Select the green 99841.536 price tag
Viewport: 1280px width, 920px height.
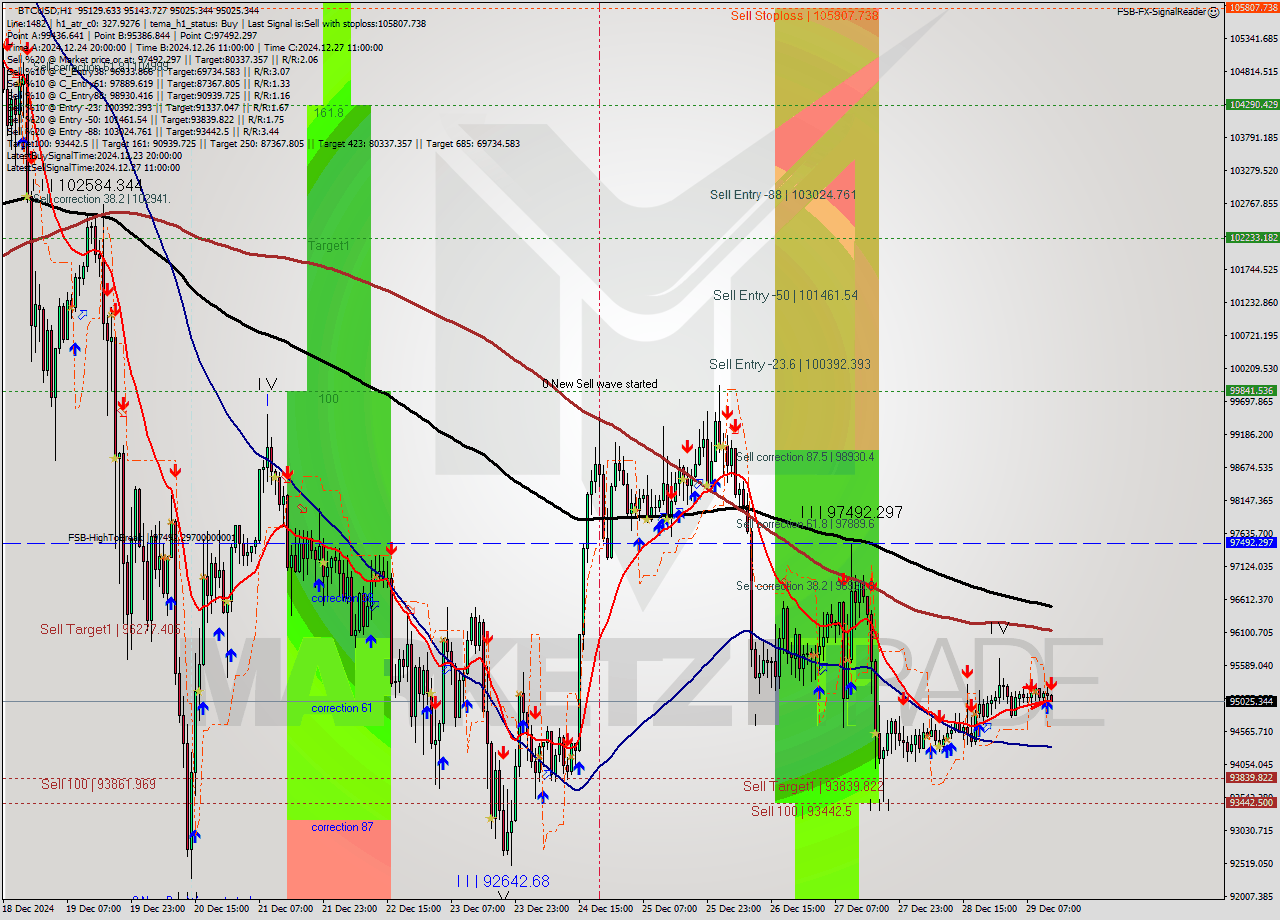click(x=1252, y=391)
